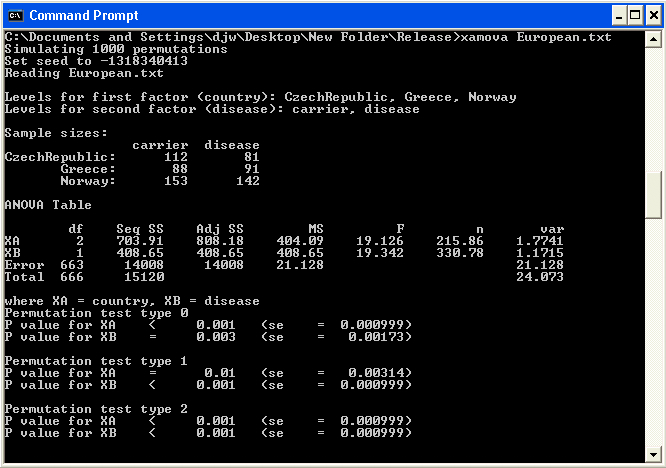Click the type 1 XA P value 0.01
Viewport: 666px width, 468px height.
point(220,373)
